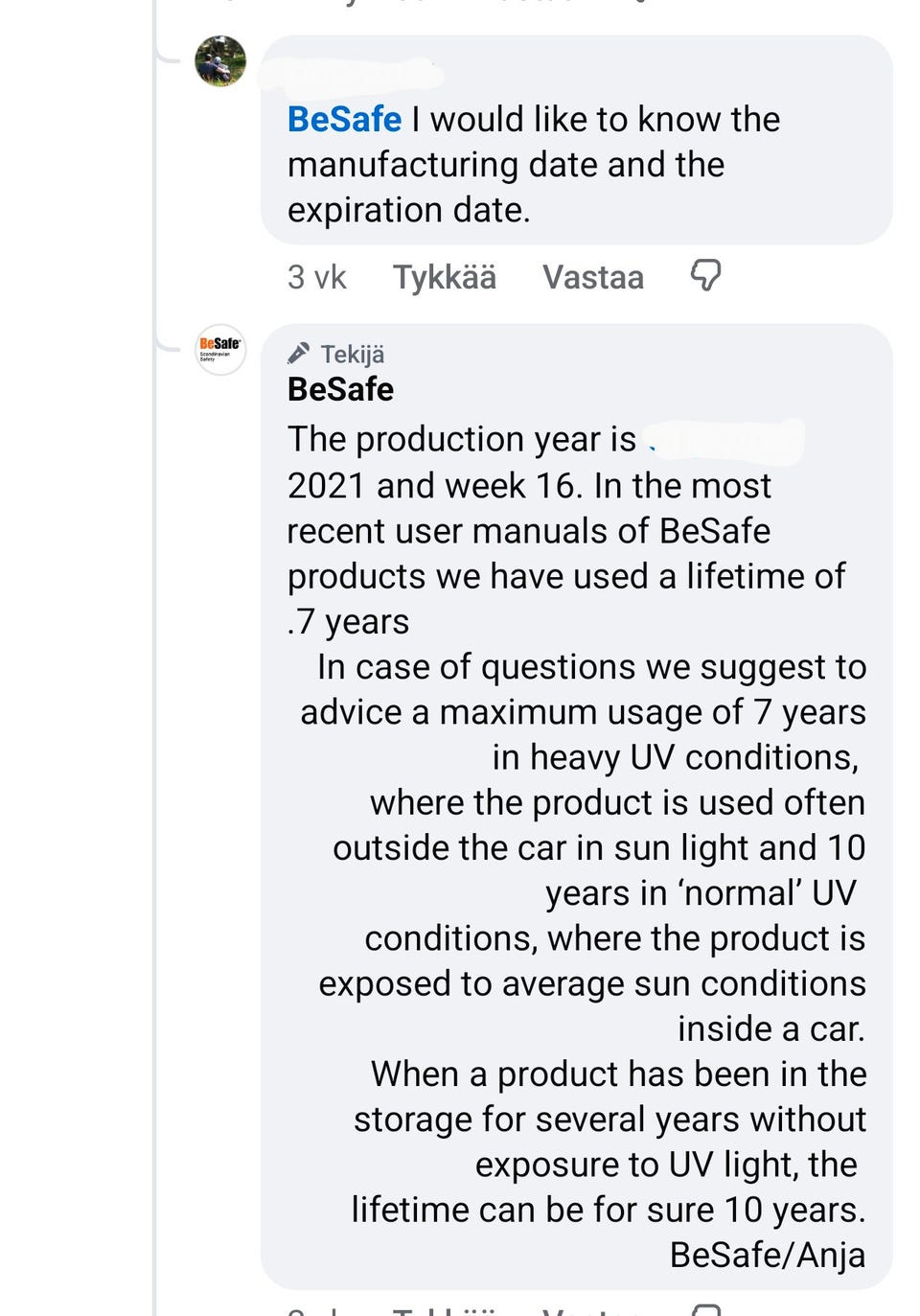Open the commenter's round profile picture
The width and height of the screenshot is (920, 1316).
220,61
